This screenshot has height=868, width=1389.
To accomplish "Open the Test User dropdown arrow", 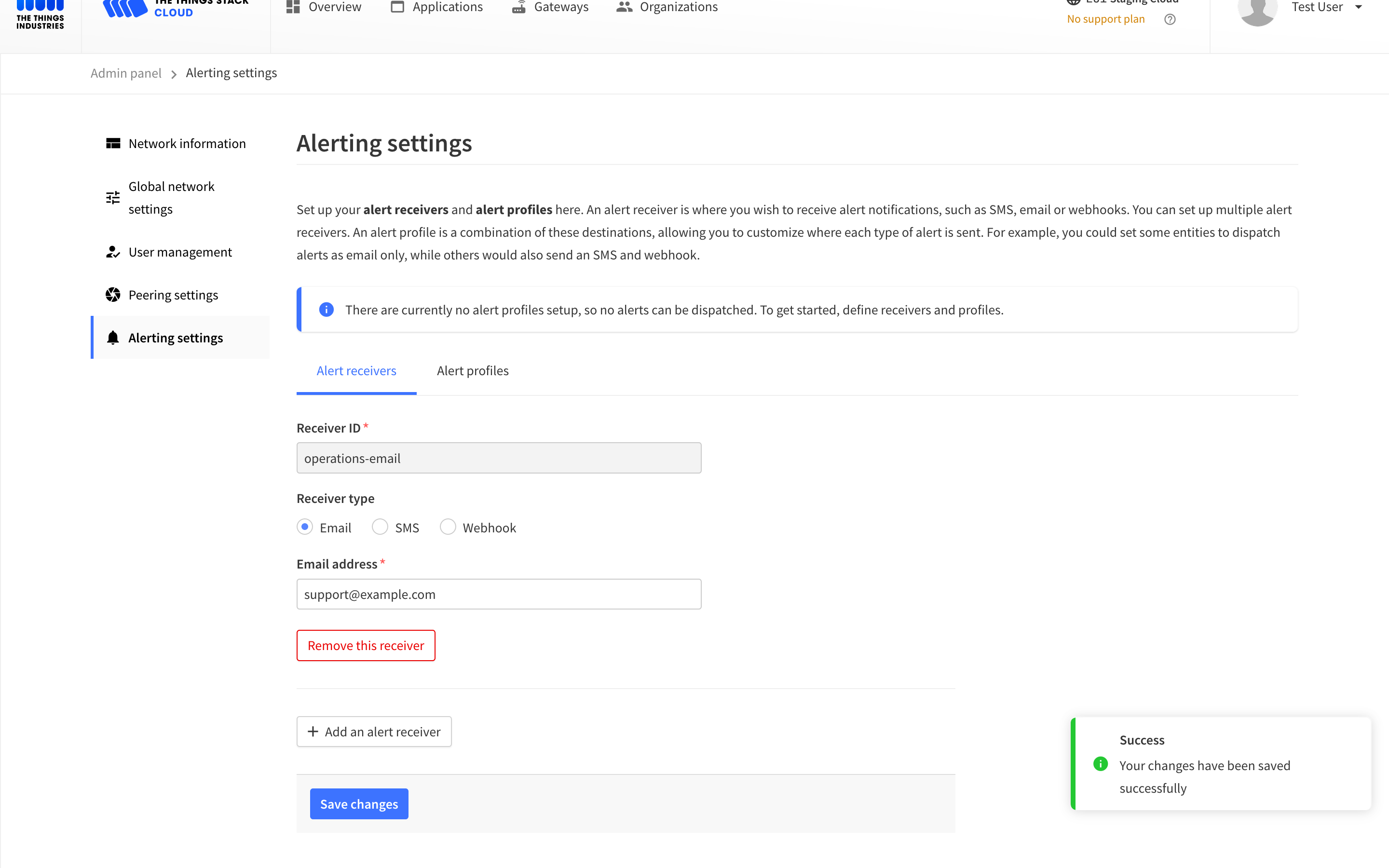I will (1359, 7).
